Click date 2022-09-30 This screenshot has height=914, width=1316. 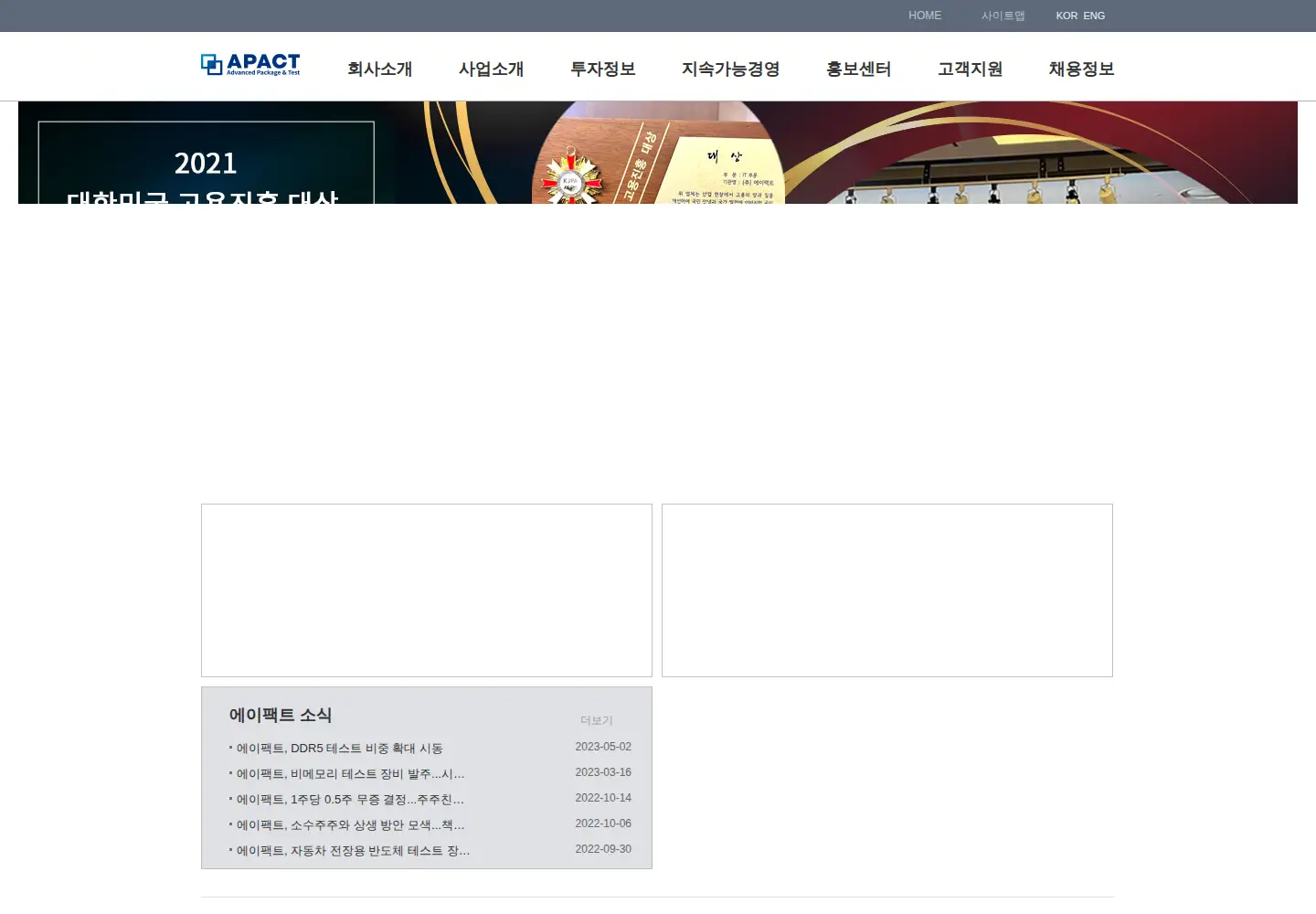[x=603, y=849]
